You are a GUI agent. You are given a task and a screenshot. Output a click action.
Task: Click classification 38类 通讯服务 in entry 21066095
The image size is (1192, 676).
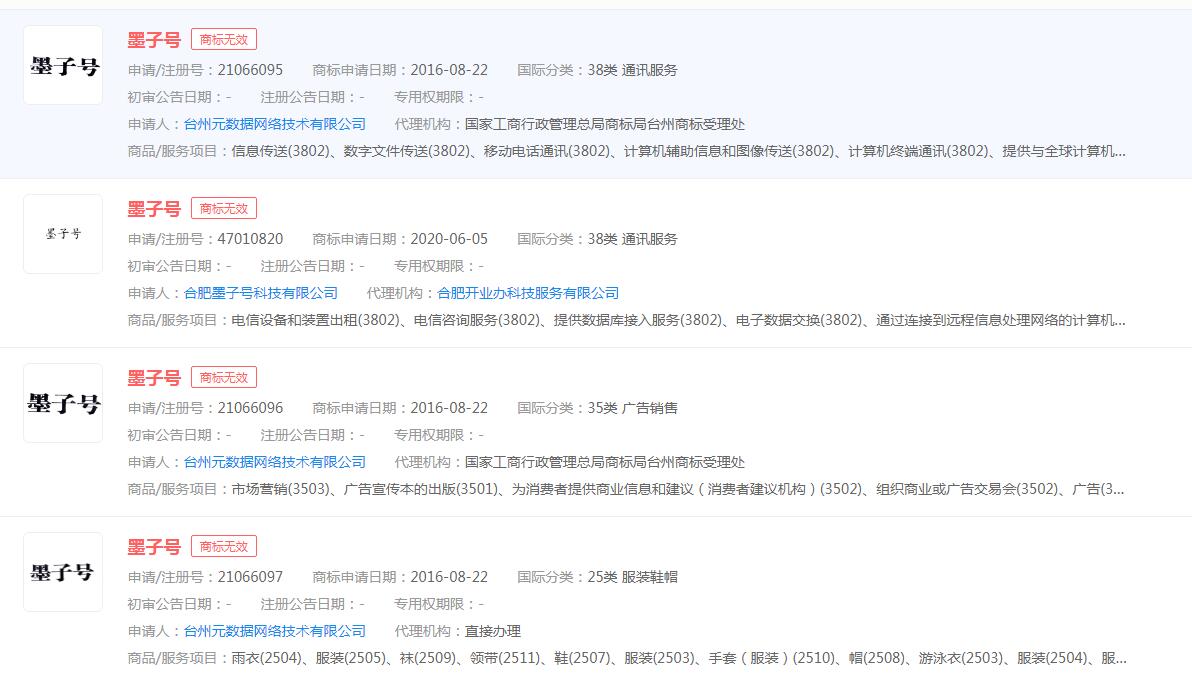(x=632, y=70)
